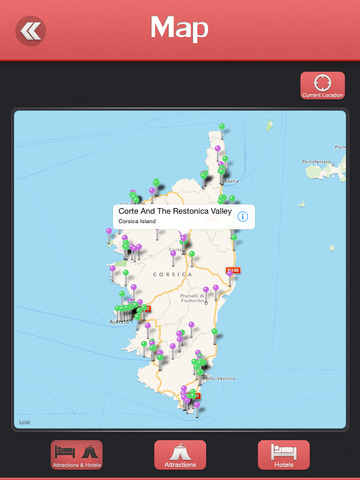Select the northernmost green pin on Cap Corse
Screen dimensions: 360x480
222,127
